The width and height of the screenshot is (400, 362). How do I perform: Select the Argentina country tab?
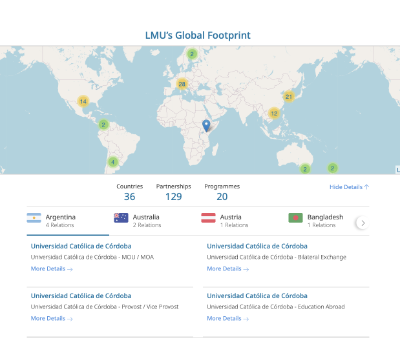pyautogui.click(x=68, y=221)
